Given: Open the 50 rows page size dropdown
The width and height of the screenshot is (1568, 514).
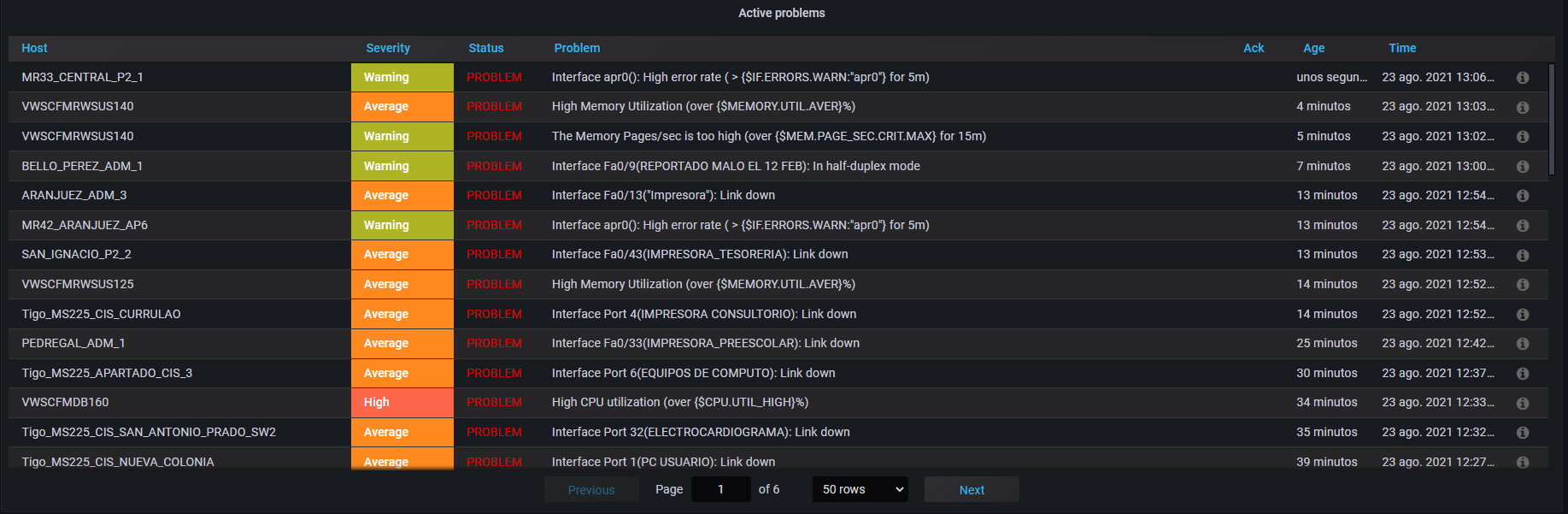Looking at the screenshot, I should (x=860, y=489).
